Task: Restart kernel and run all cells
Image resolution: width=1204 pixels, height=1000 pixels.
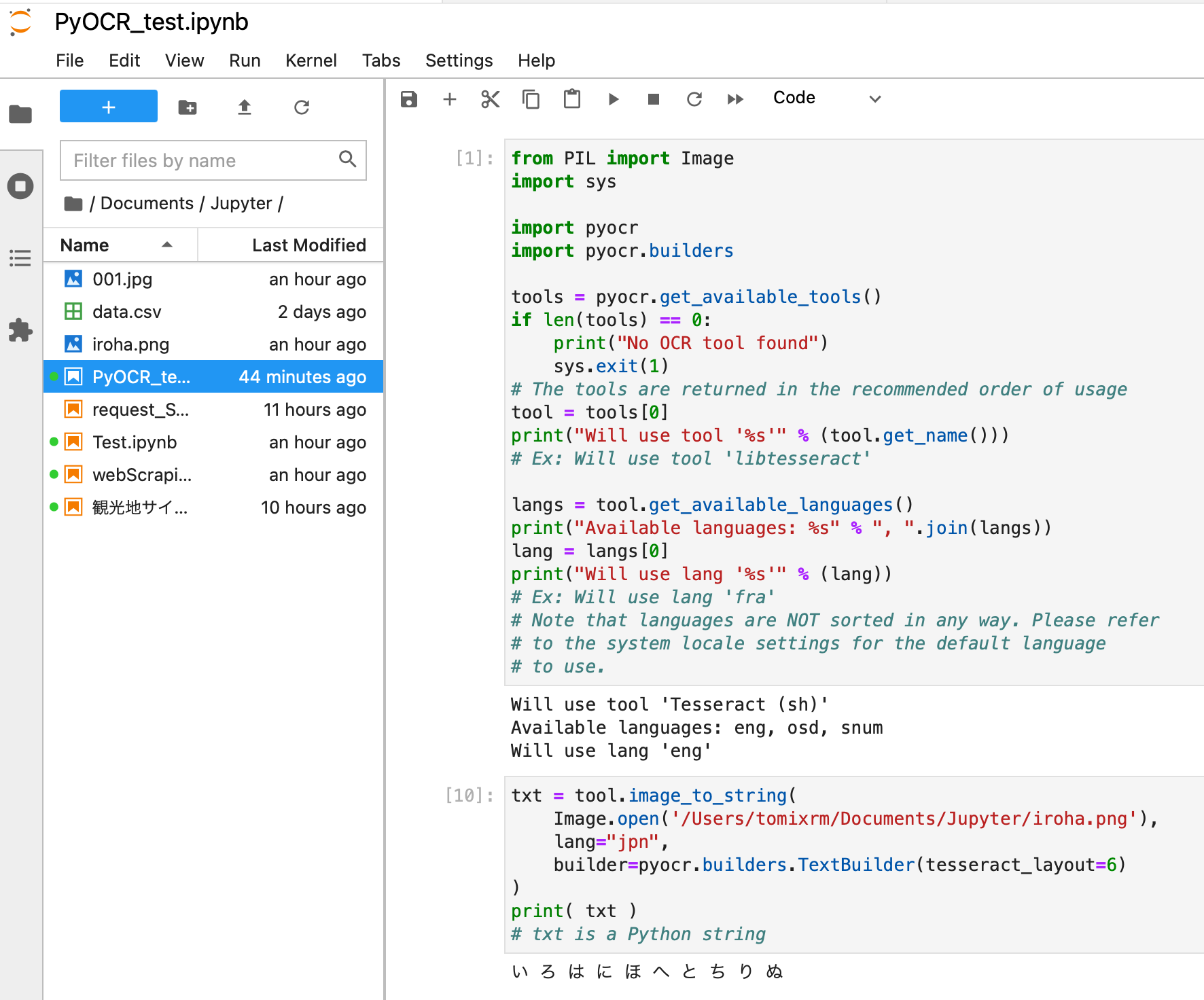Action: 735,99
